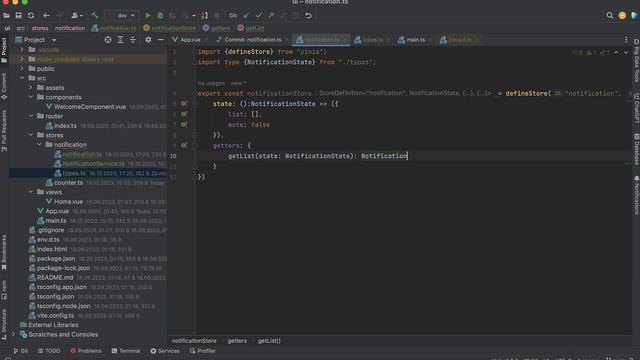Click the Git push arrow icon
Viewport: 640px width, 360px height.
[x=271, y=16]
